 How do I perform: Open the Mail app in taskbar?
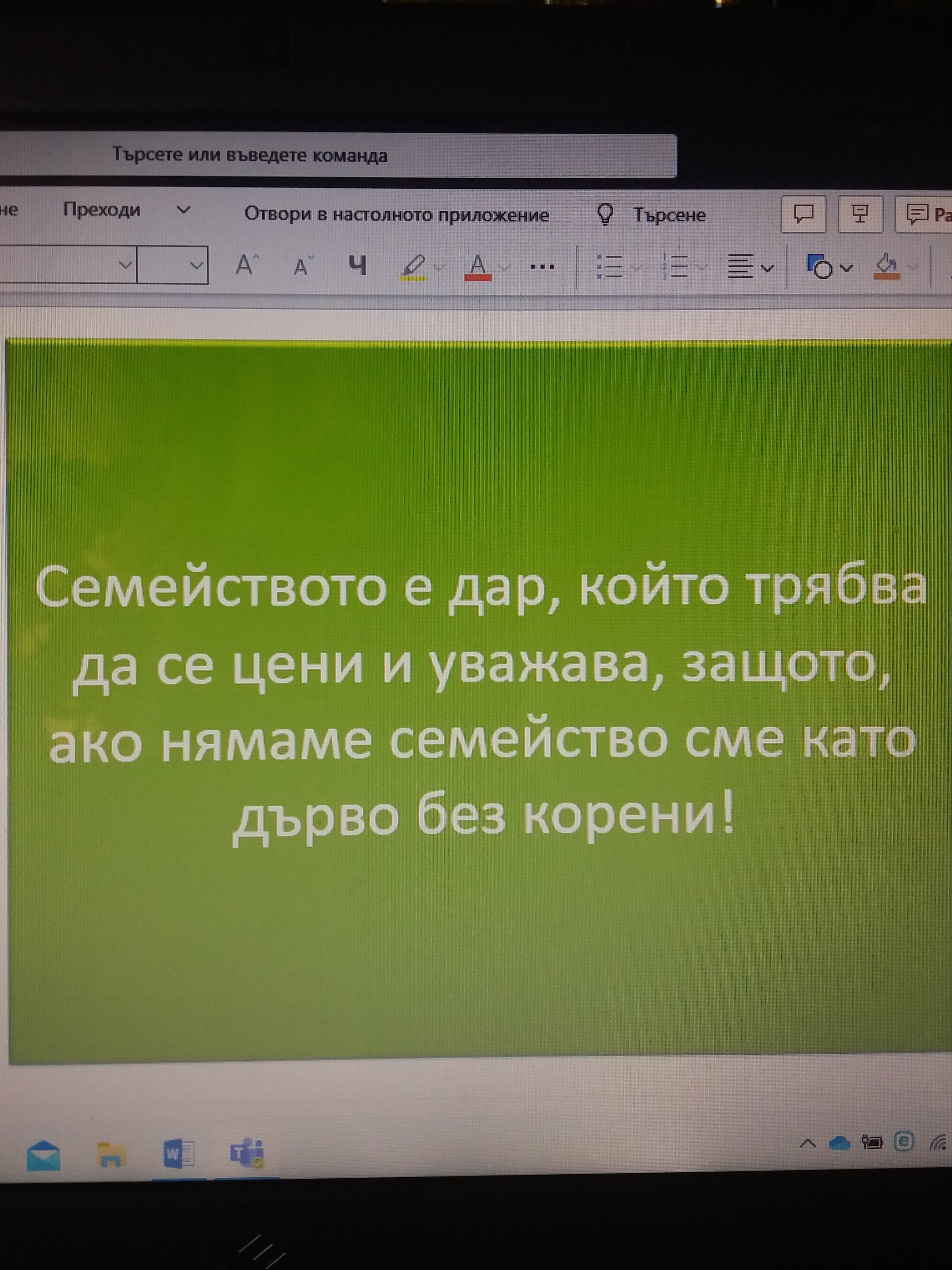(x=44, y=1156)
